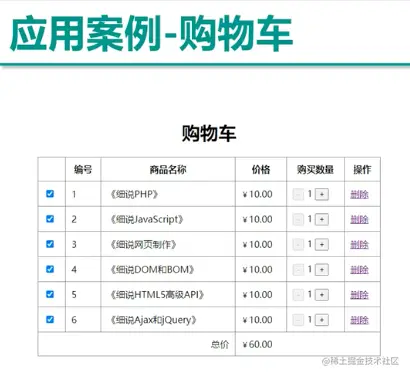410x377 pixels.
Task: Click the 购买数量 column header
Action: click(315, 169)
